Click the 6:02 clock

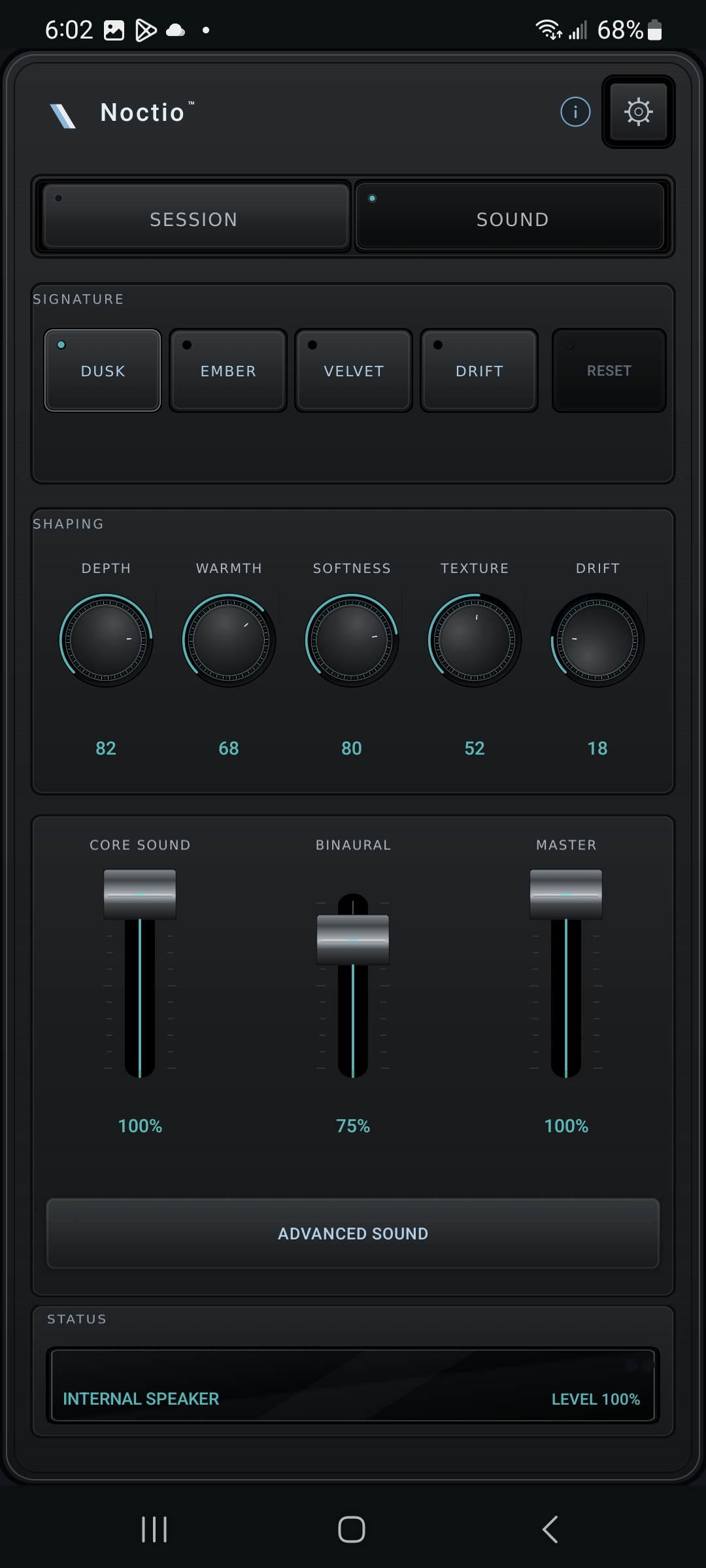click(x=69, y=30)
